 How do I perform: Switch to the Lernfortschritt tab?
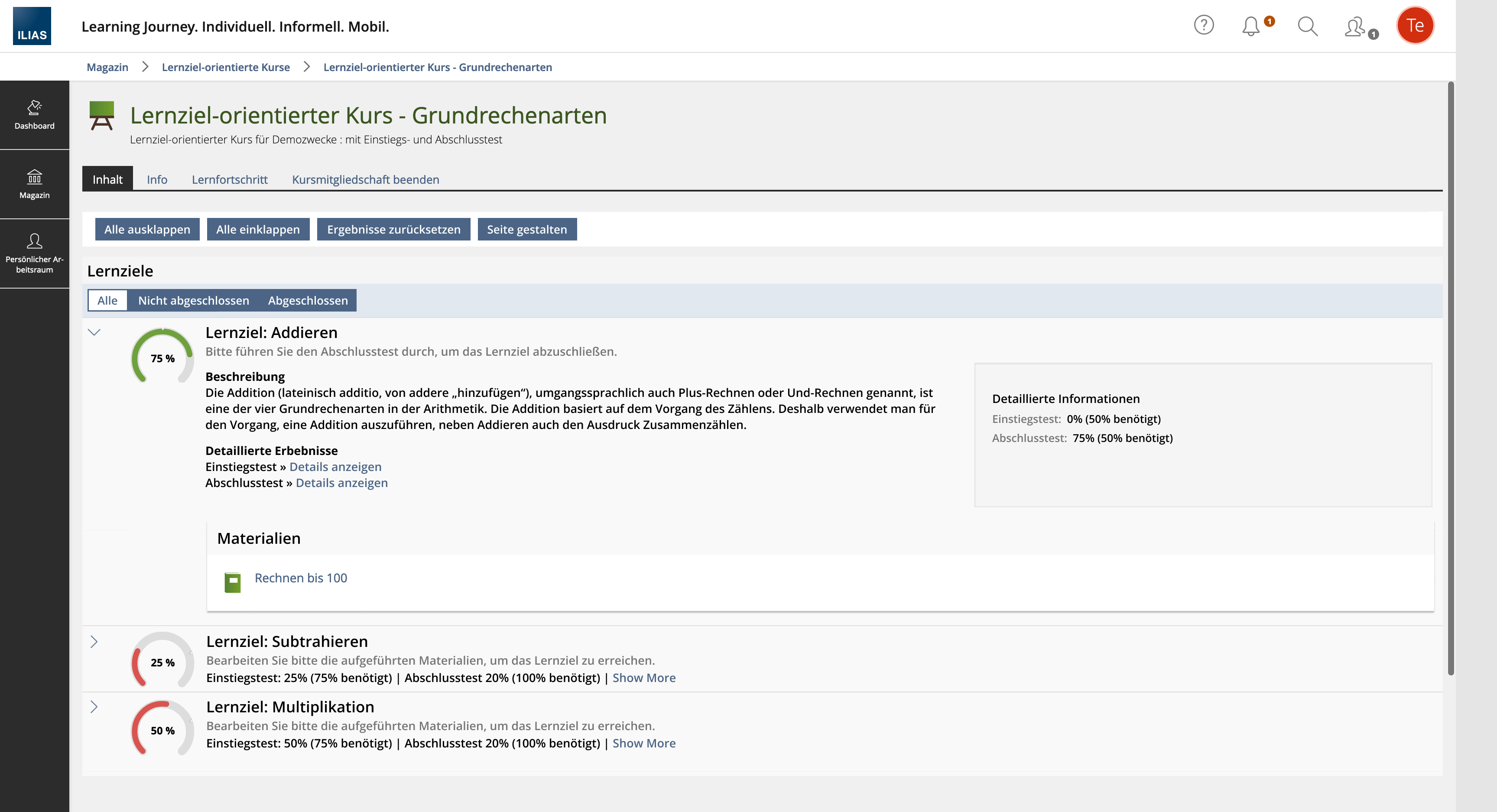[x=230, y=180]
